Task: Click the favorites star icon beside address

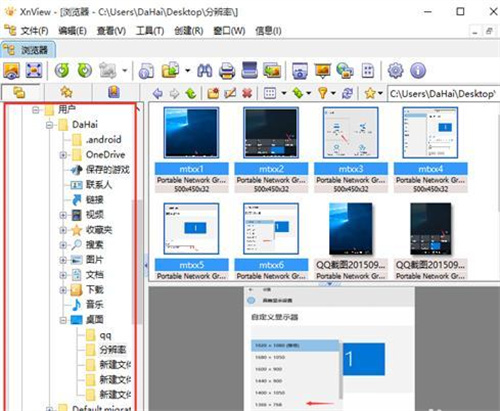Action: (370, 93)
